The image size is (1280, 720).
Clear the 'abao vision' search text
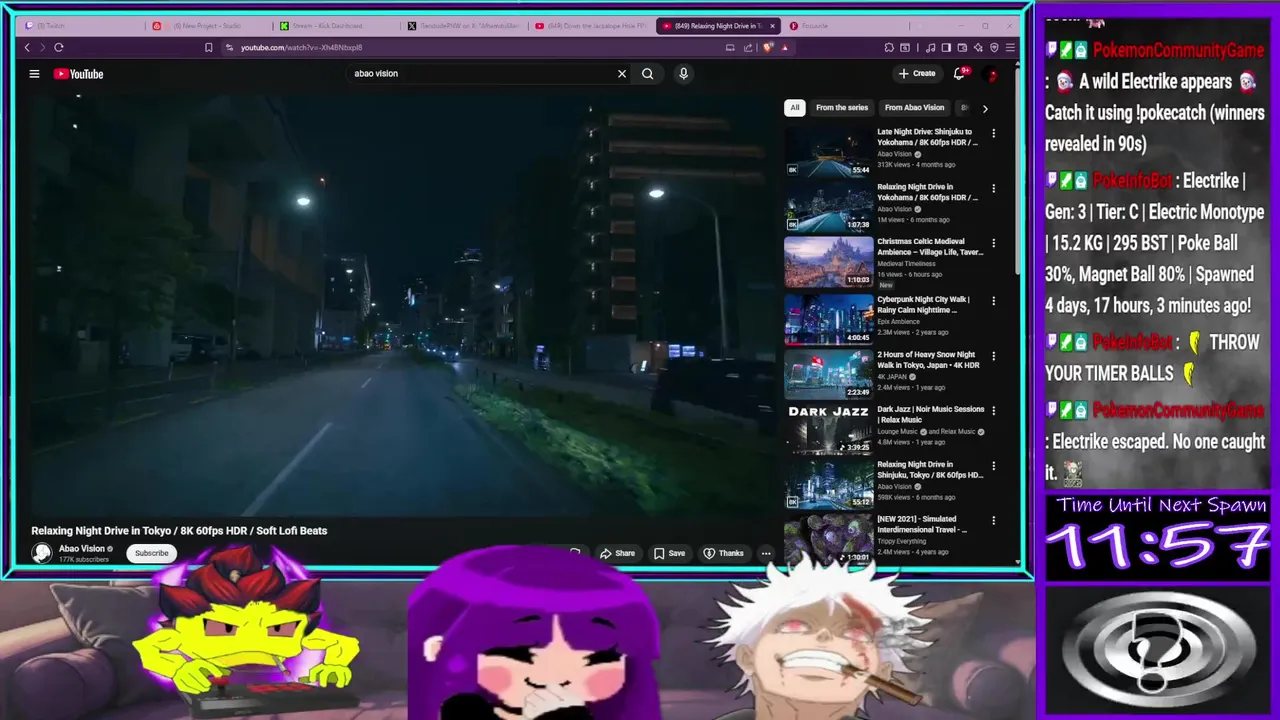pos(621,74)
